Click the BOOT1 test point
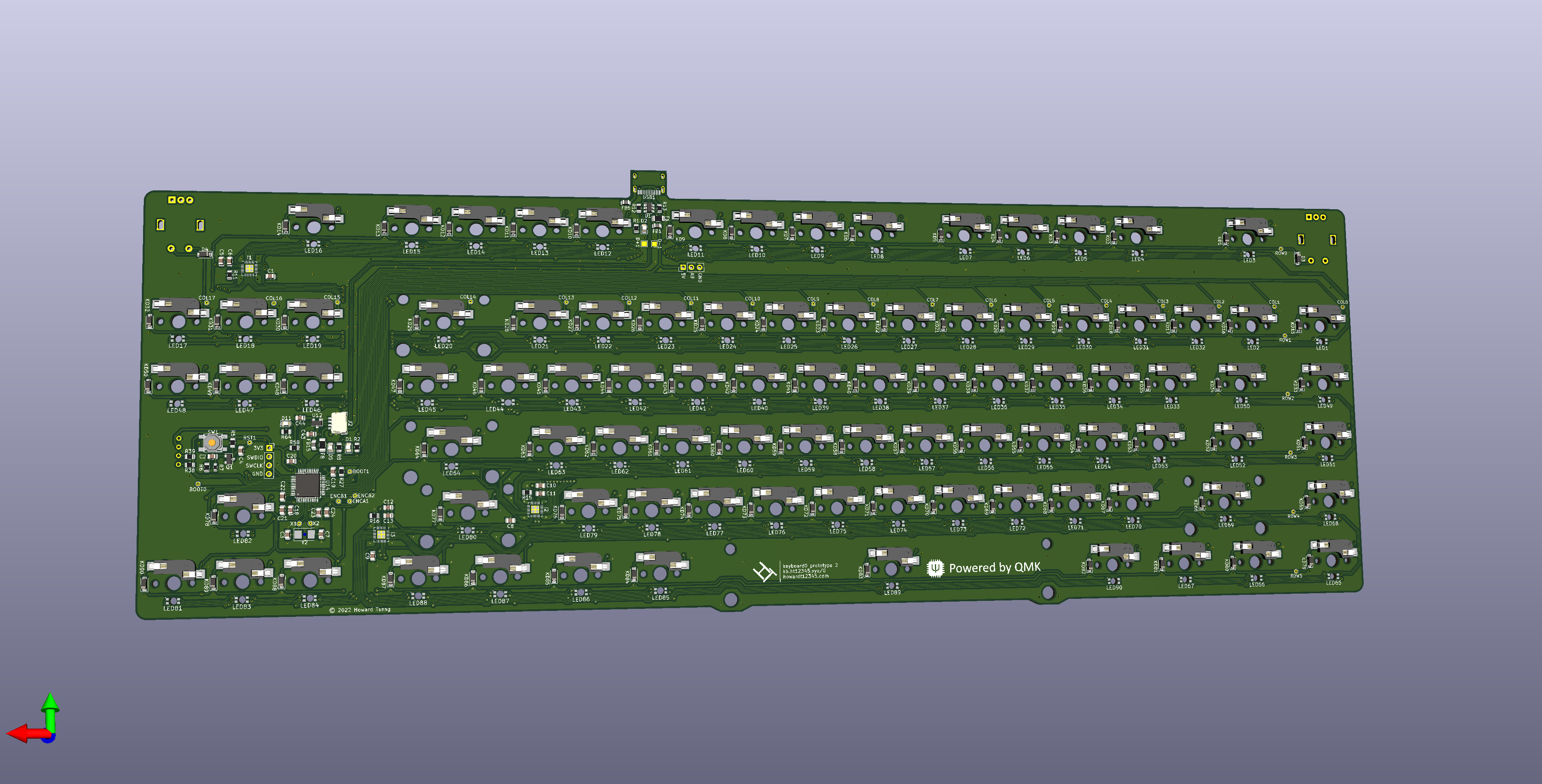 point(350,472)
